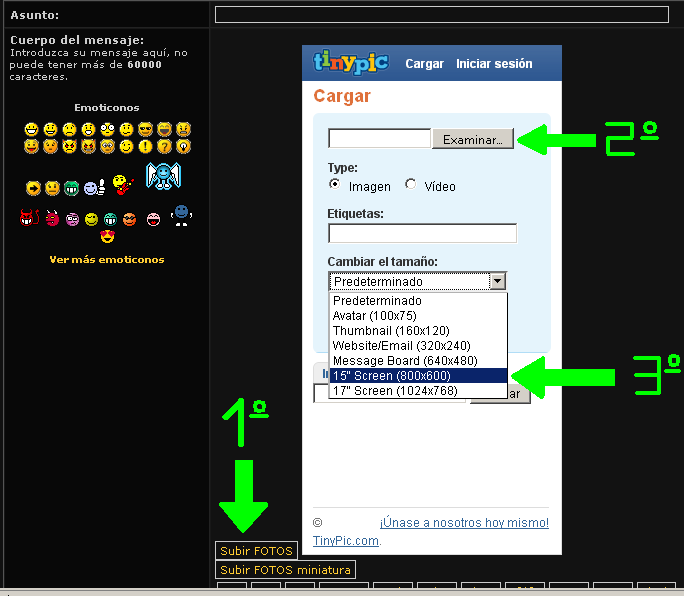This screenshot has width=684, height=596.
Task: Open the Cargar tab in tinypic header
Action: tap(424, 64)
